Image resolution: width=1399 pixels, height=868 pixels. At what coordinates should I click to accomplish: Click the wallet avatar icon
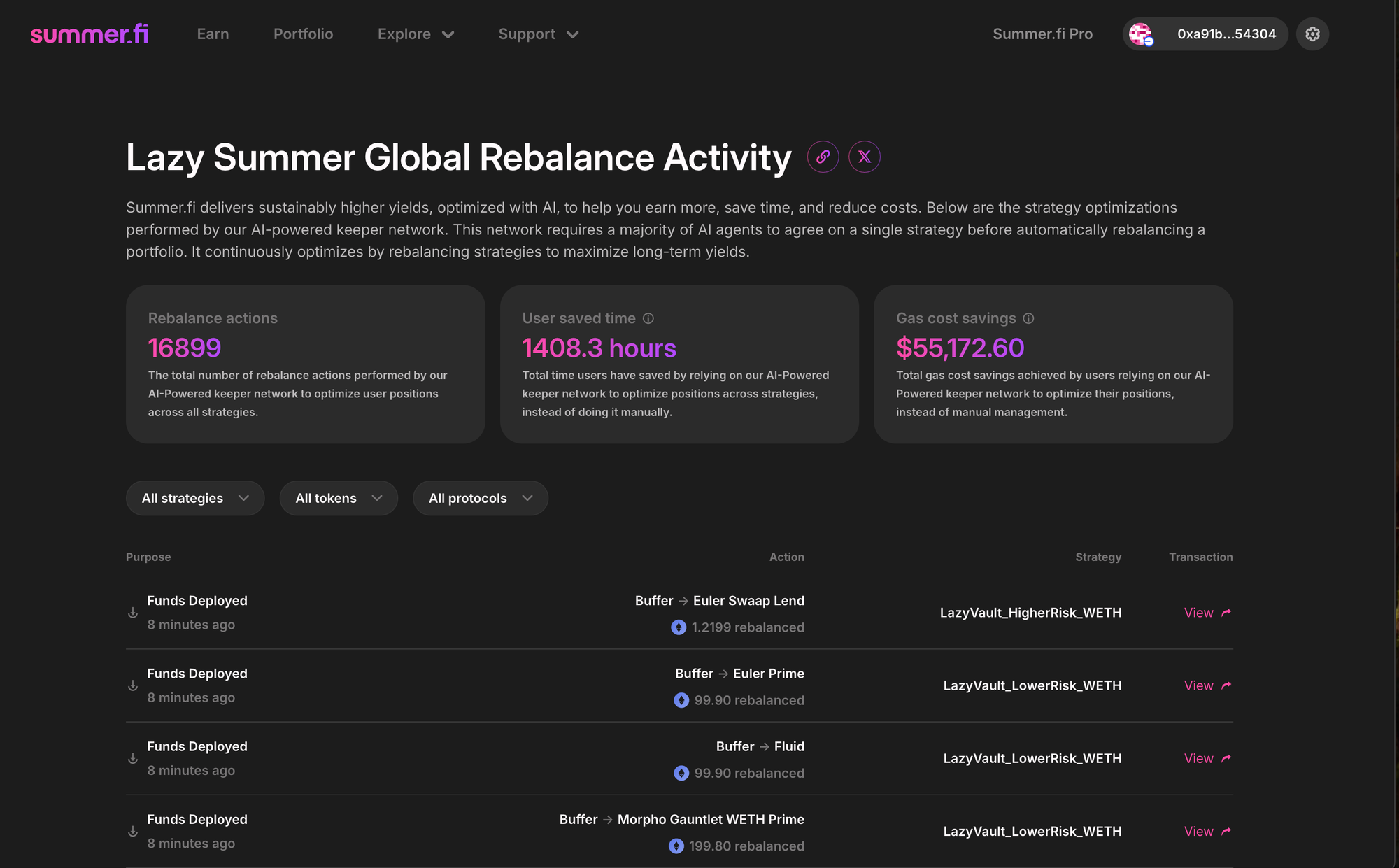point(1141,34)
